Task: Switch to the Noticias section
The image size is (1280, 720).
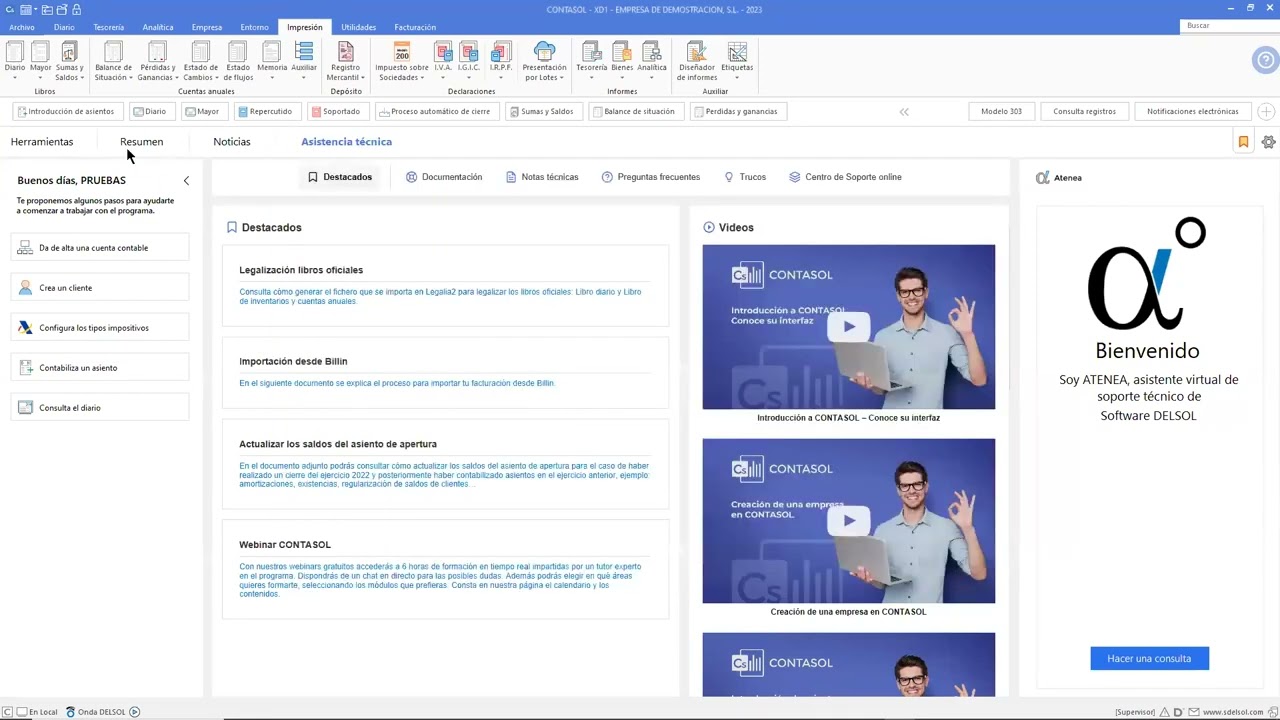Action: point(232,142)
